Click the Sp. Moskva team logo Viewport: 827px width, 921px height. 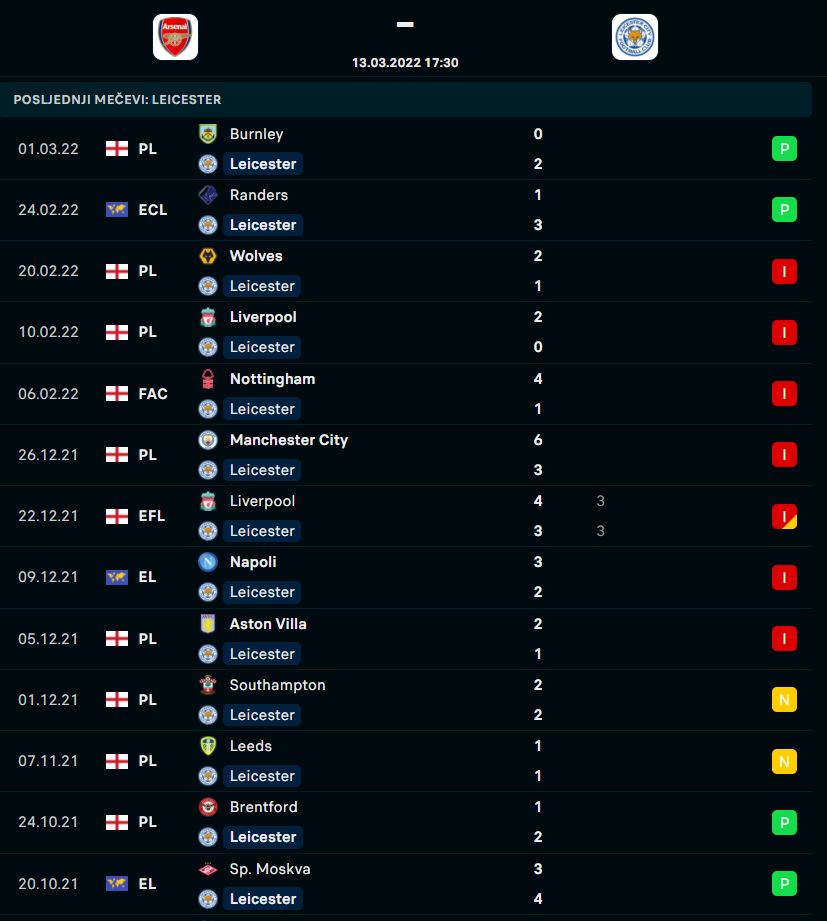click(208, 869)
